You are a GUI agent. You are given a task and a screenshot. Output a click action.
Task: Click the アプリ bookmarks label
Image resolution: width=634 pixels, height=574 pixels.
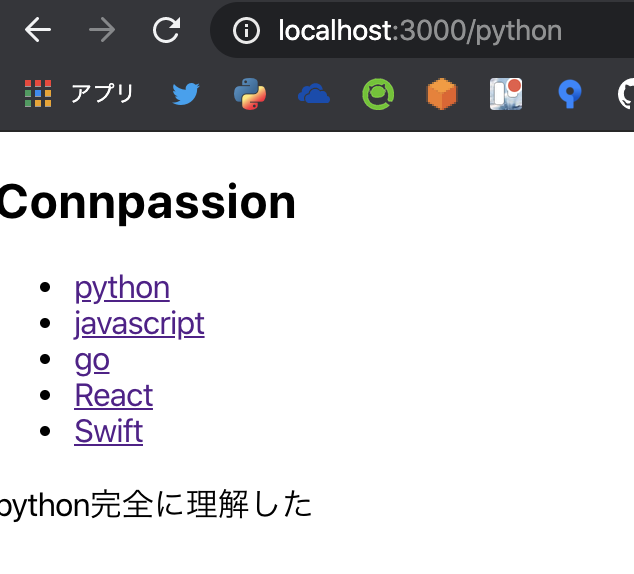[102, 93]
